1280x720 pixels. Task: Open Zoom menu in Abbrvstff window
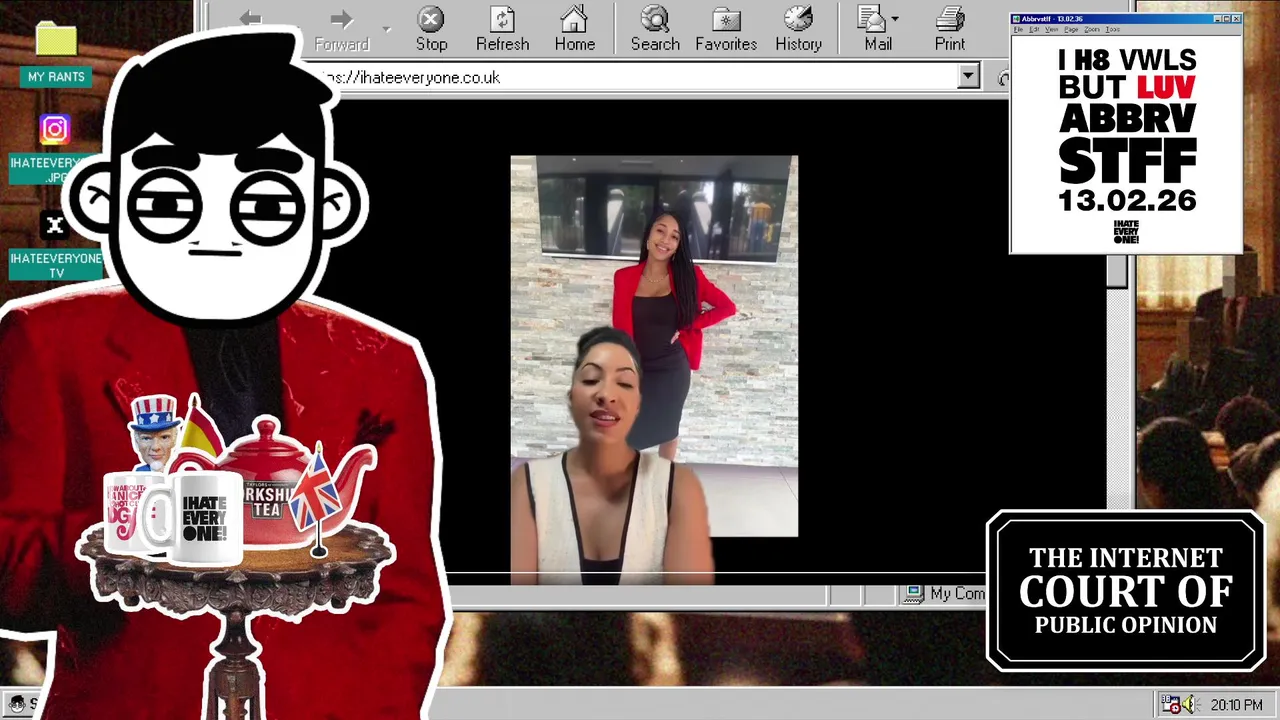[1092, 30]
